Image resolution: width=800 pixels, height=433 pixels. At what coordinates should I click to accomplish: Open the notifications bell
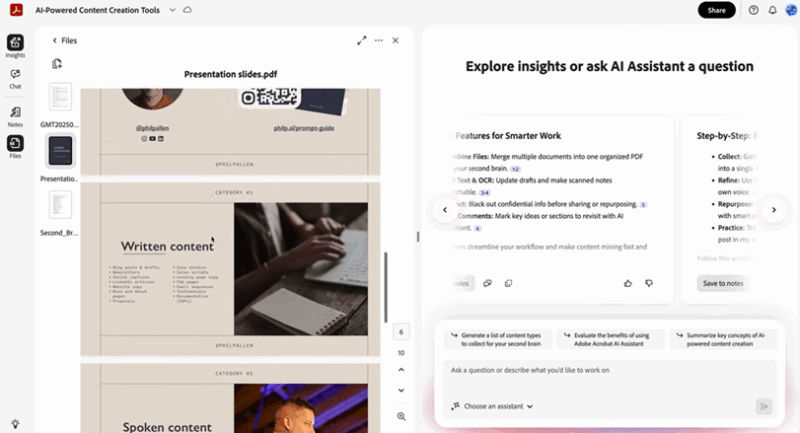click(772, 10)
